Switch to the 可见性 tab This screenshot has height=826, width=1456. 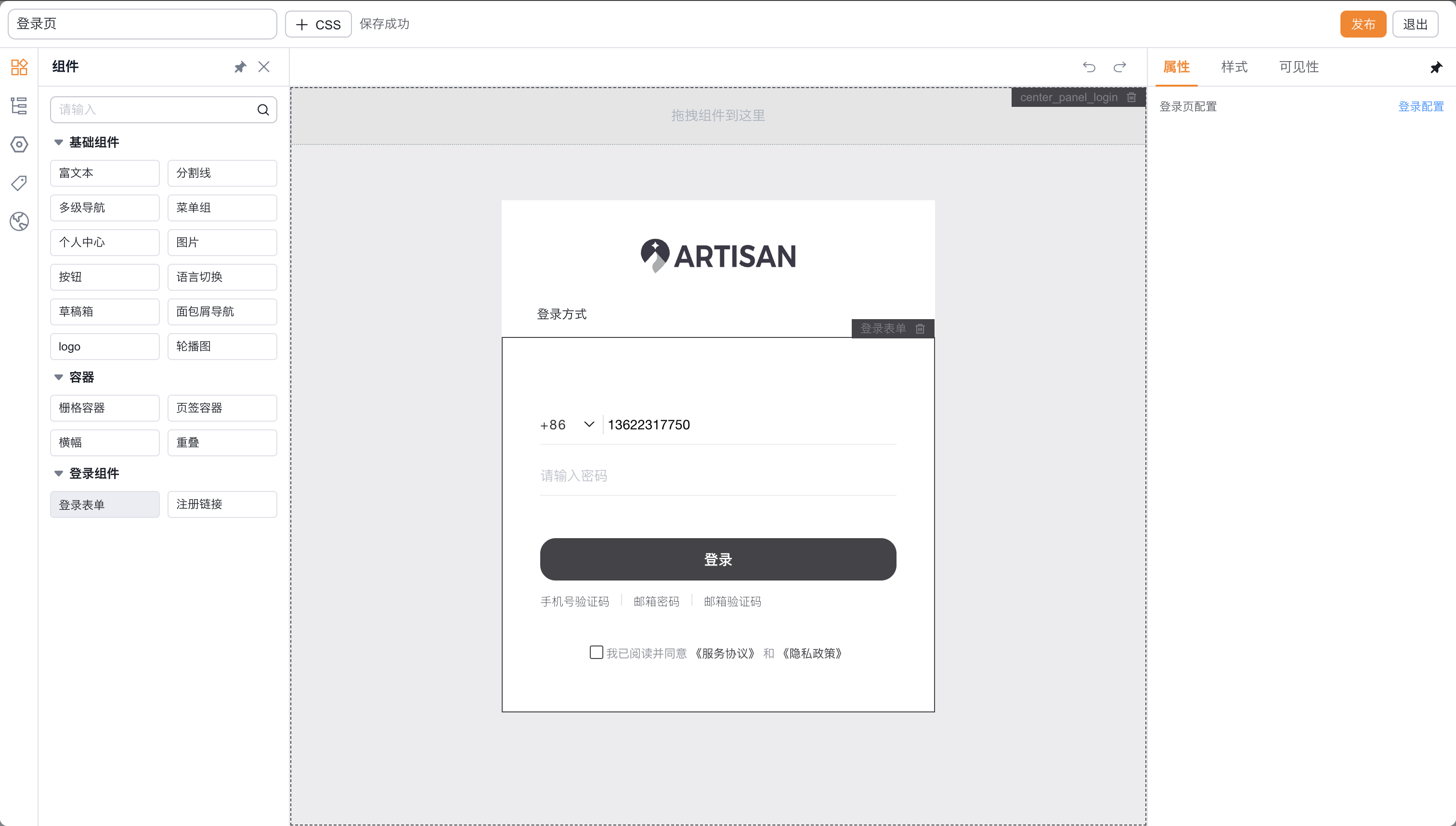1298,67
